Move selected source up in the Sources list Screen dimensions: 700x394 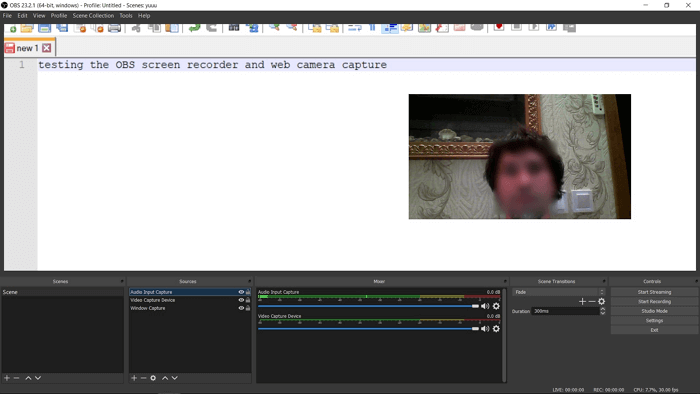(x=165, y=378)
